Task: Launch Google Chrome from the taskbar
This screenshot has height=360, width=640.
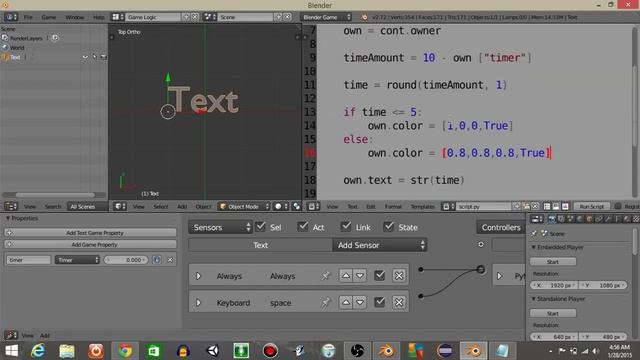Action: pyautogui.click(x=125, y=351)
